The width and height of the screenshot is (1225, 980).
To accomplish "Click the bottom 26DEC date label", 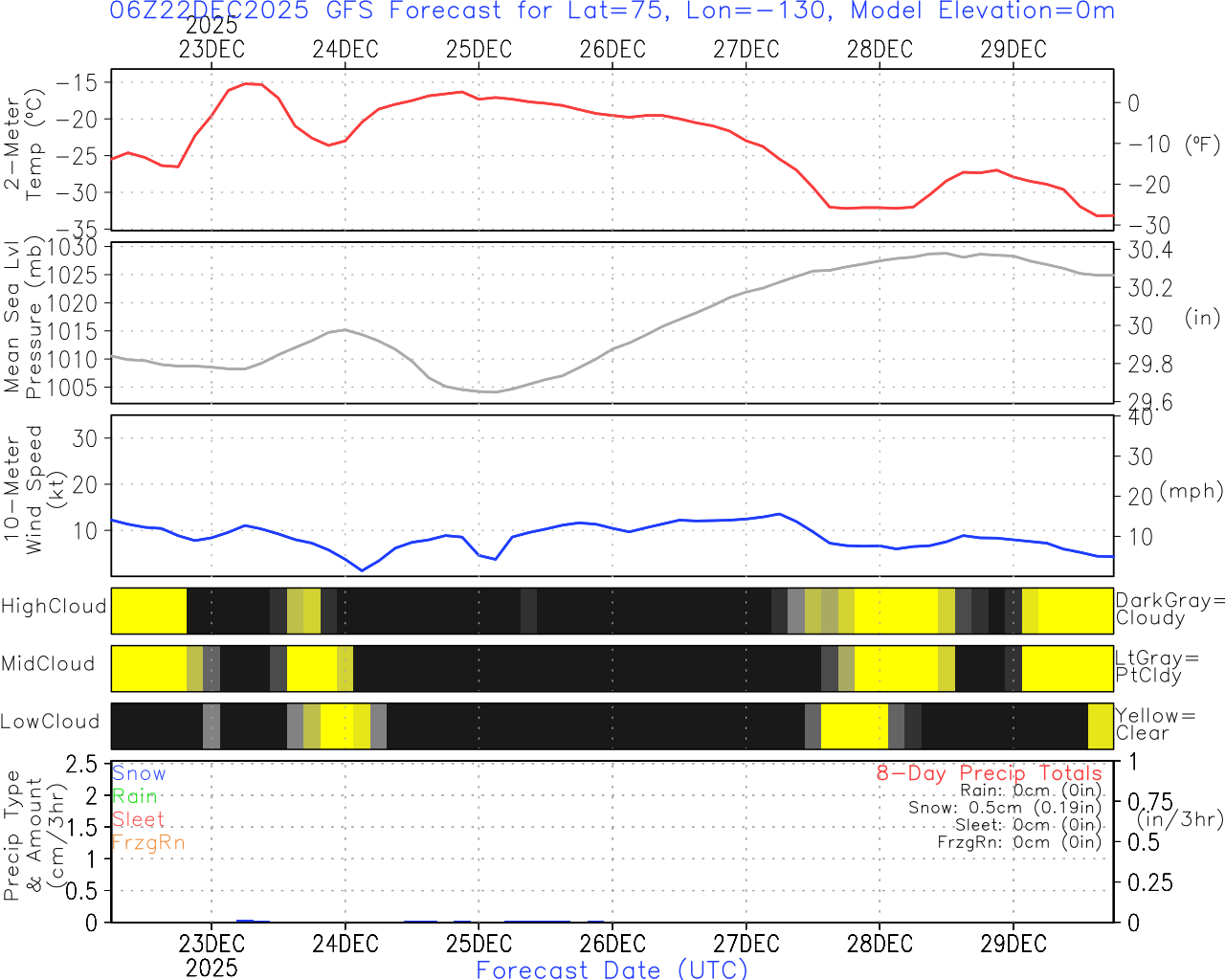I will pos(612,944).
